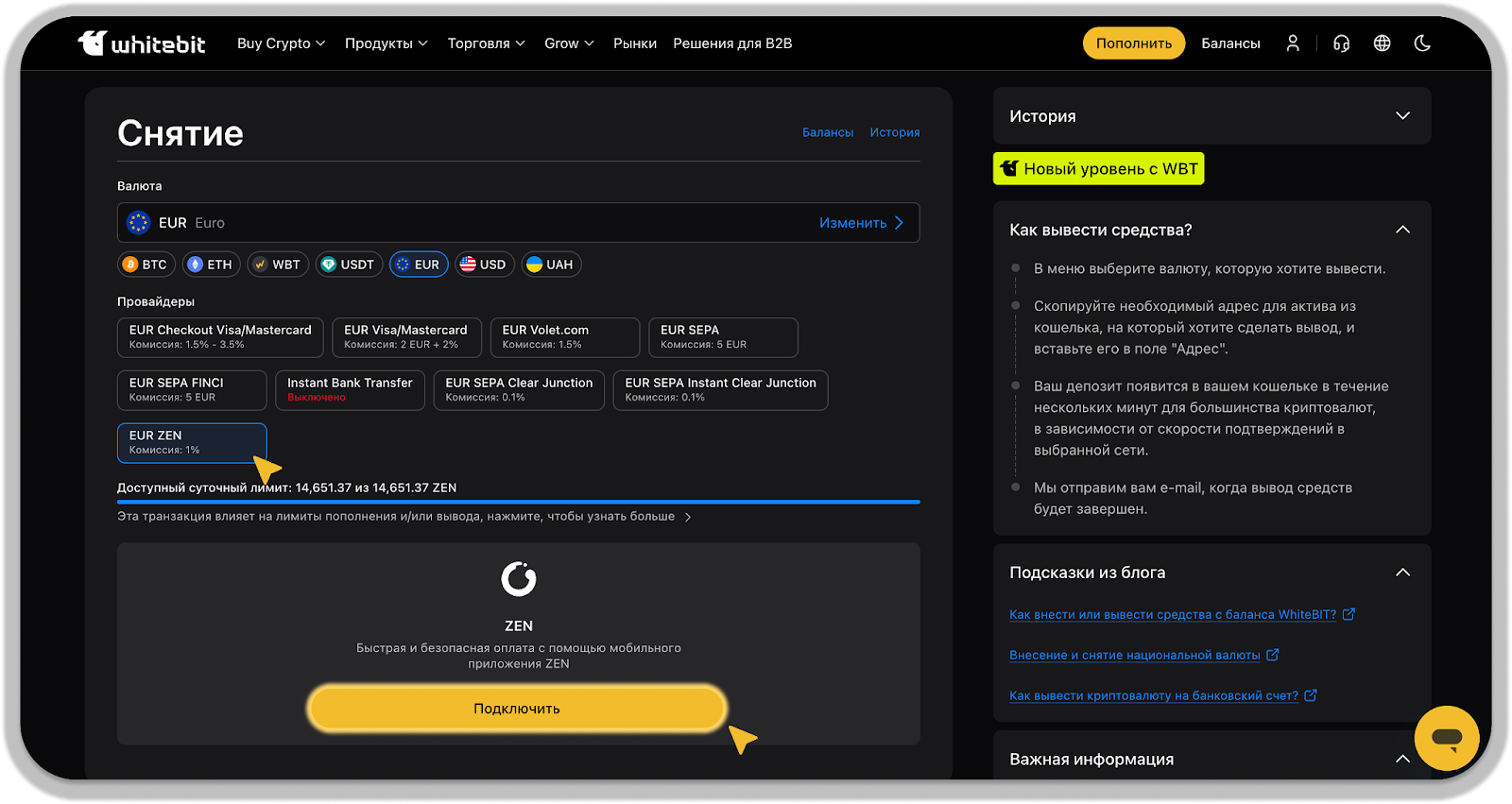
Task: Select the BTC currency chip
Action: (x=146, y=265)
